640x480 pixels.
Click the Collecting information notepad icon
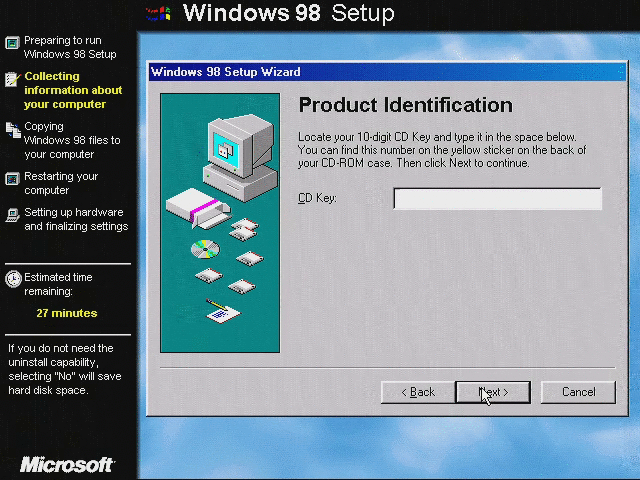pos(12,79)
